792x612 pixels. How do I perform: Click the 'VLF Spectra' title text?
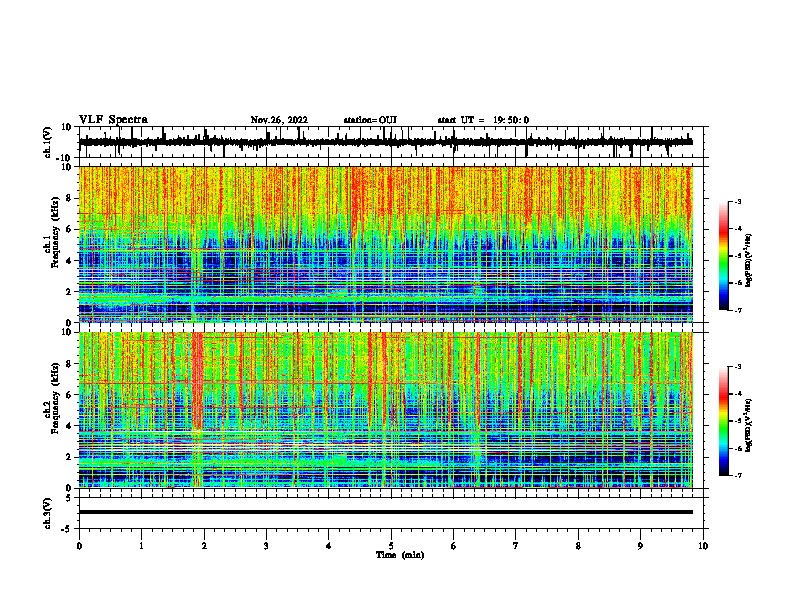(x=113, y=120)
